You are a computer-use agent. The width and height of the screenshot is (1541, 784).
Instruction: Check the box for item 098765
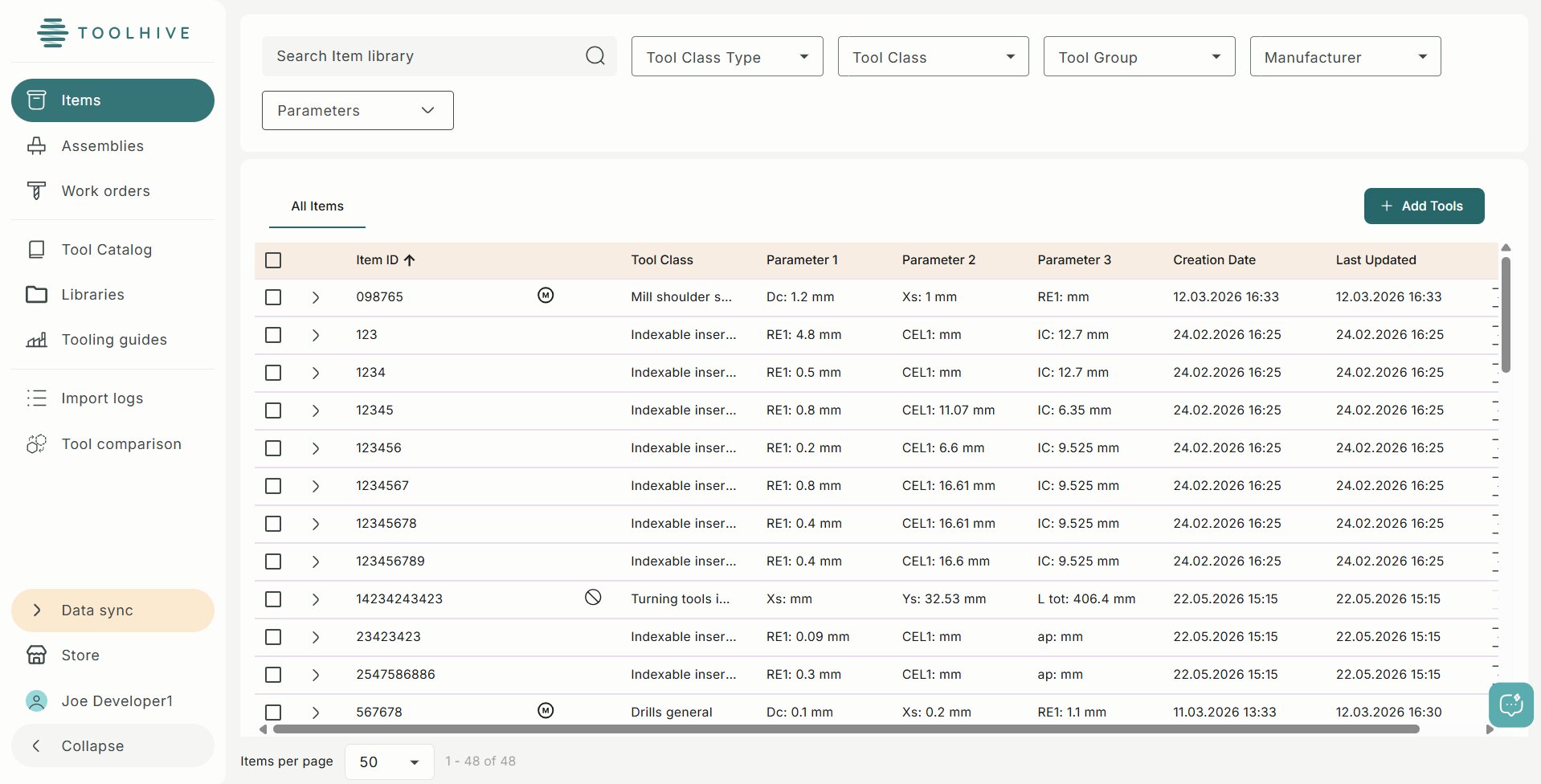click(x=273, y=297)
